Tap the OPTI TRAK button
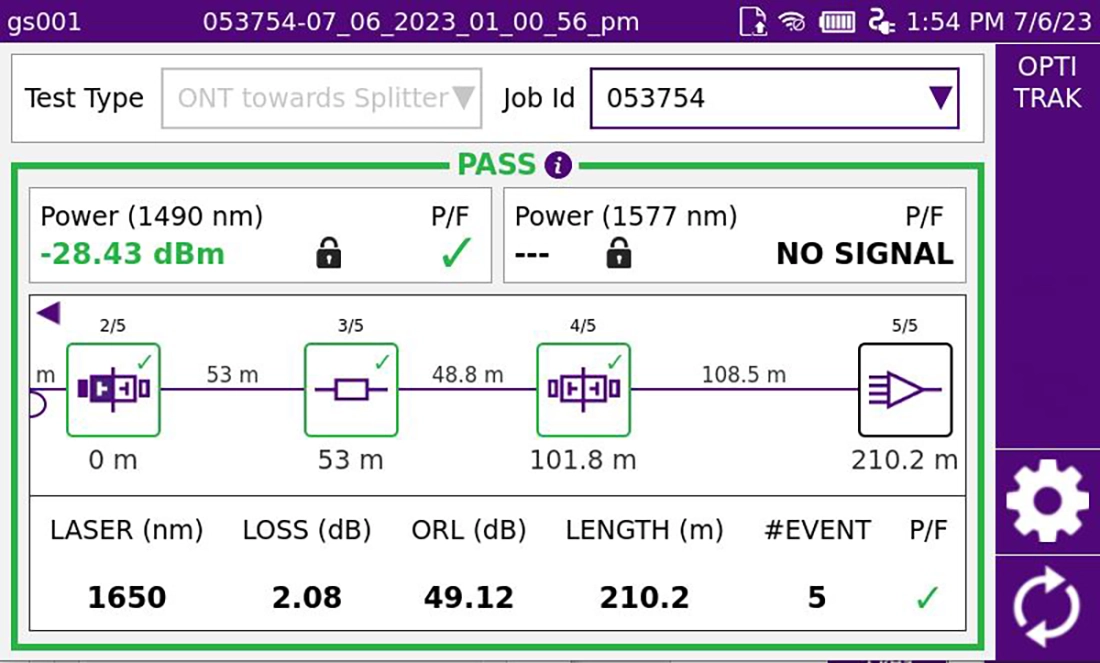The height and width of the screenshot is (663, 1100). coord(1047,83)
